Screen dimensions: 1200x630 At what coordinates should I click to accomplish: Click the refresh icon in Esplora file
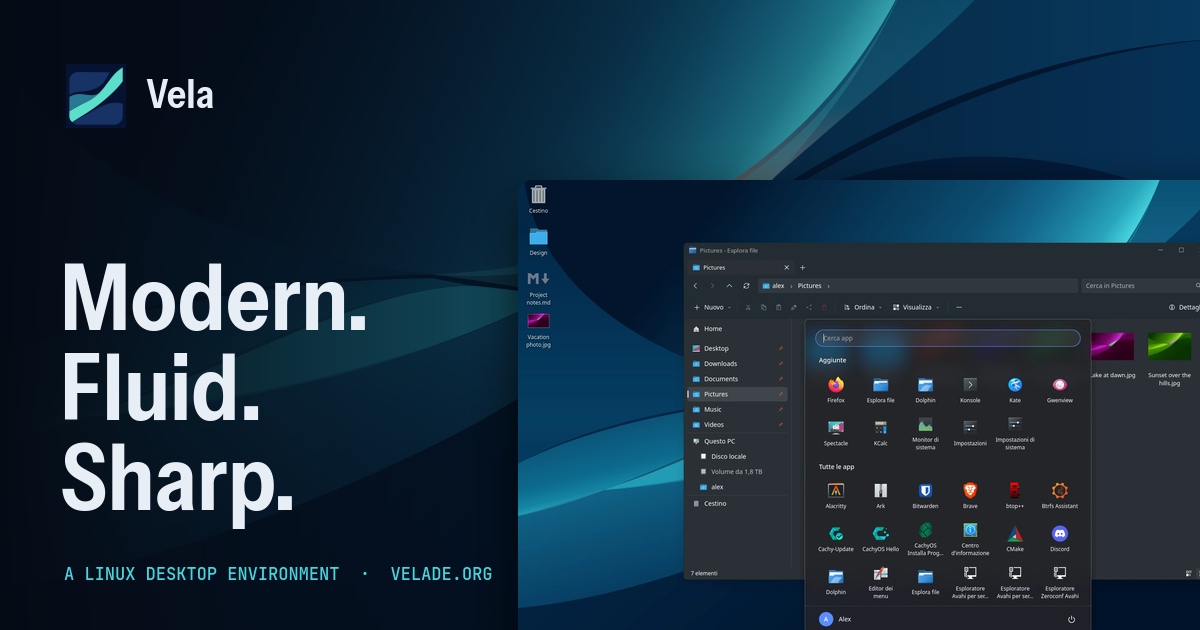coord(746,286)
